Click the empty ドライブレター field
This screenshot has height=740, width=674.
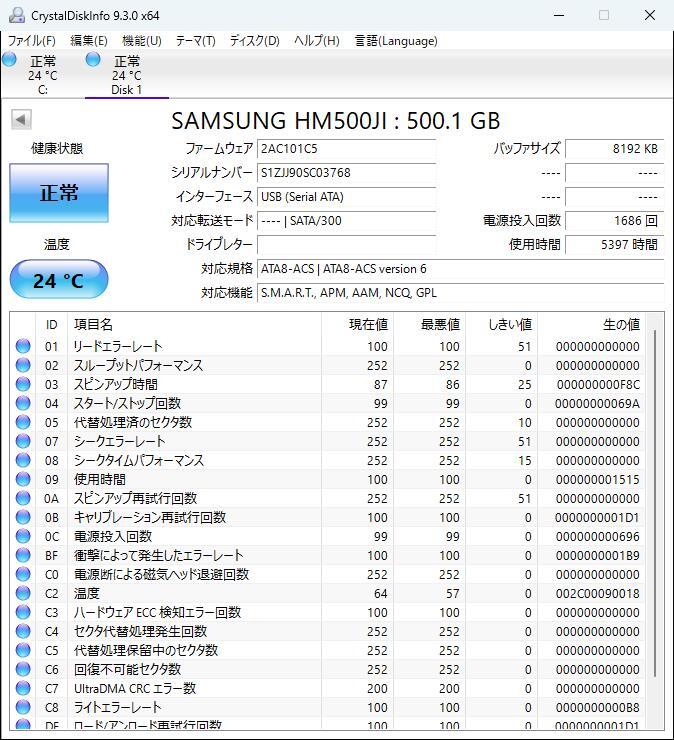(346, 244)
